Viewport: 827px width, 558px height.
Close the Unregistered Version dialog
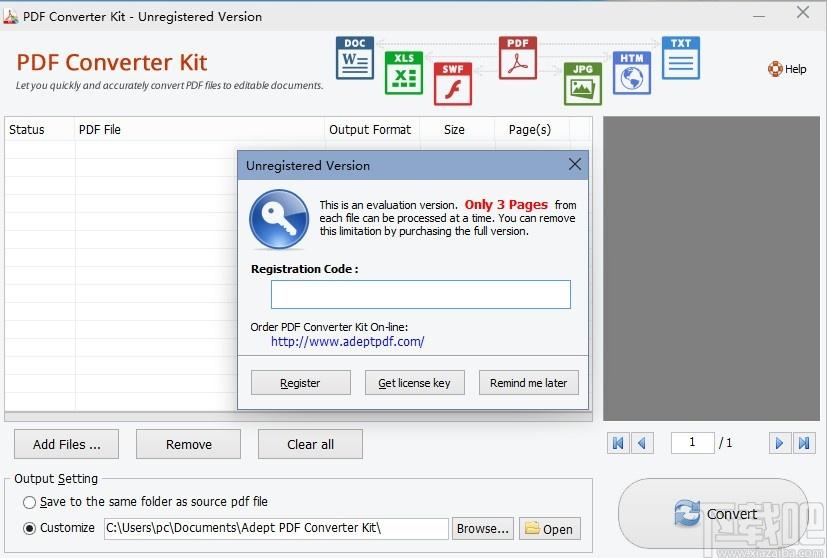point(575,164)
